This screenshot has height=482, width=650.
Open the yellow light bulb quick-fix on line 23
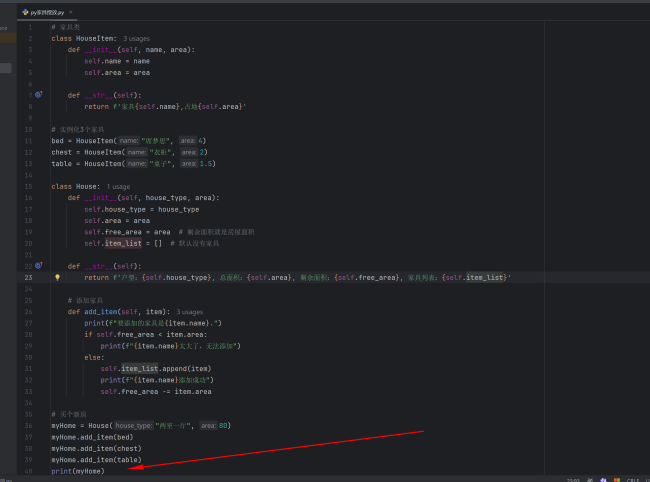click(58, 277)
